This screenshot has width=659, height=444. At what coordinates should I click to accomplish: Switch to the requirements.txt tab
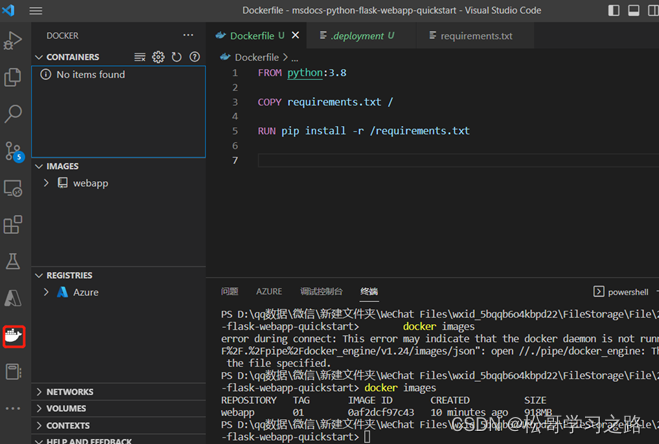[475, 36]
